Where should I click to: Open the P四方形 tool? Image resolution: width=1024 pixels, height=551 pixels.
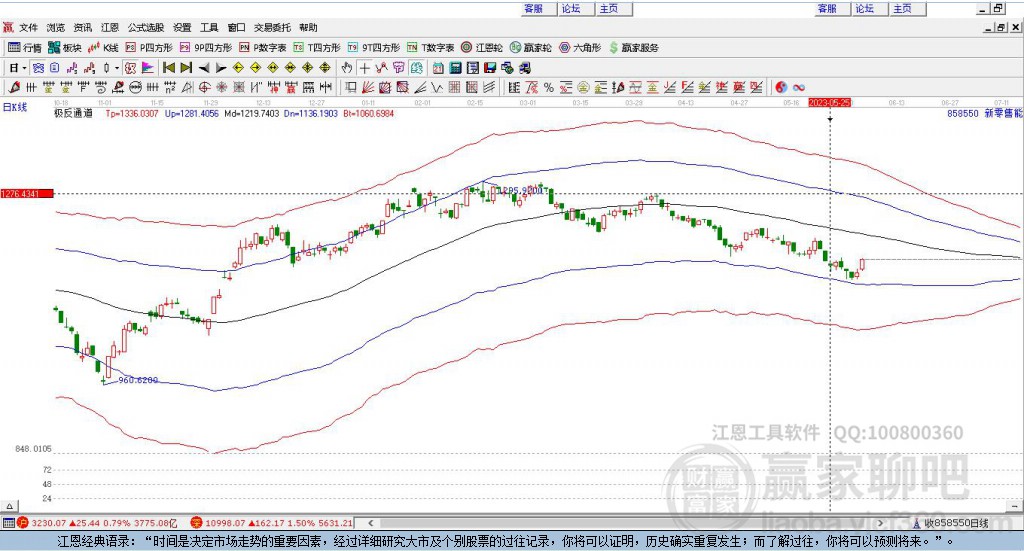click(149, 48)
